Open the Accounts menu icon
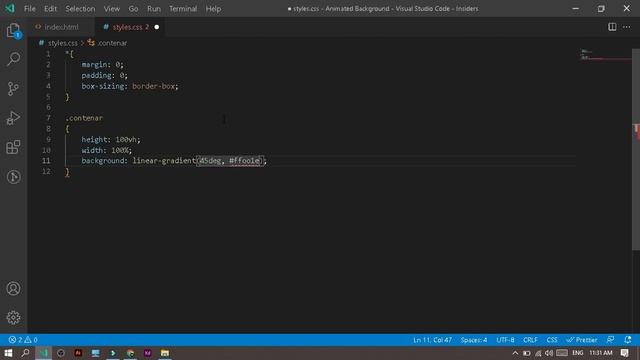The width and height of the screenshot is (640, 360). (13, 289)
